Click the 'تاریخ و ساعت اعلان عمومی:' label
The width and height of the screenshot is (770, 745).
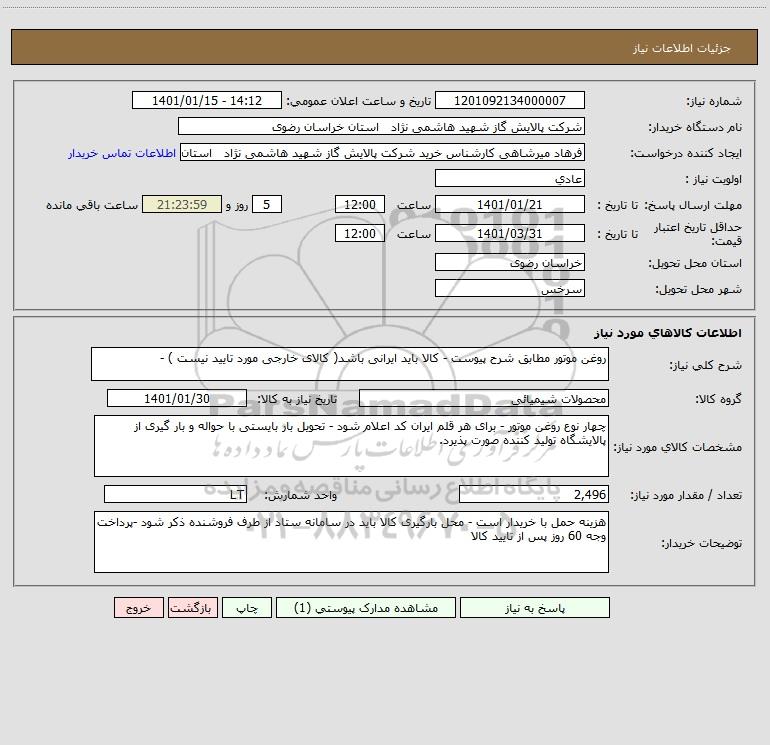point(358,101)
